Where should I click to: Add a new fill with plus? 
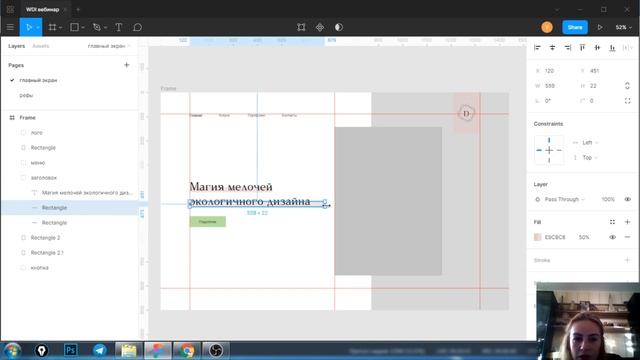(627, 222)
